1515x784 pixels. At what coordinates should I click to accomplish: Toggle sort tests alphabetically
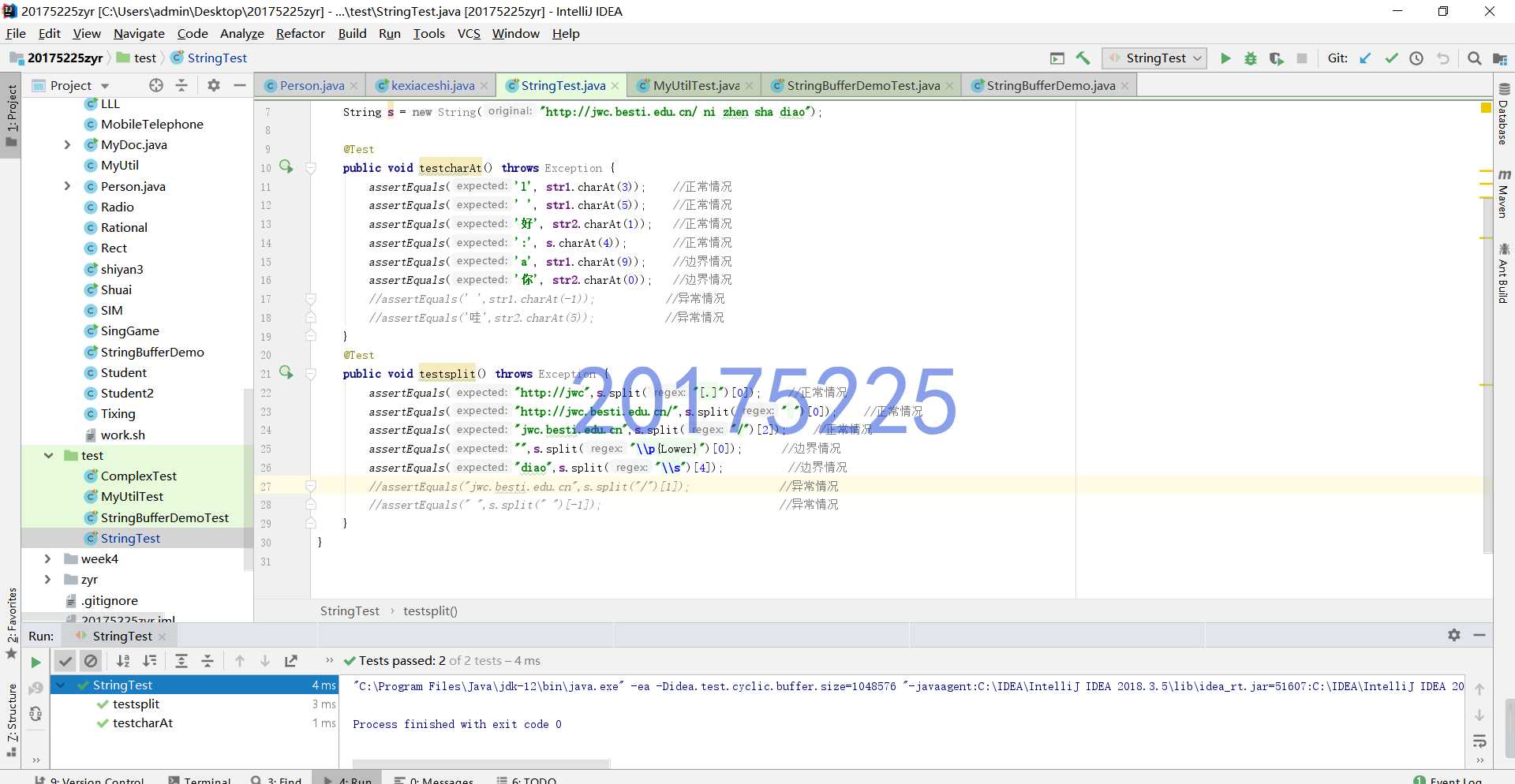tap(123, 661)
